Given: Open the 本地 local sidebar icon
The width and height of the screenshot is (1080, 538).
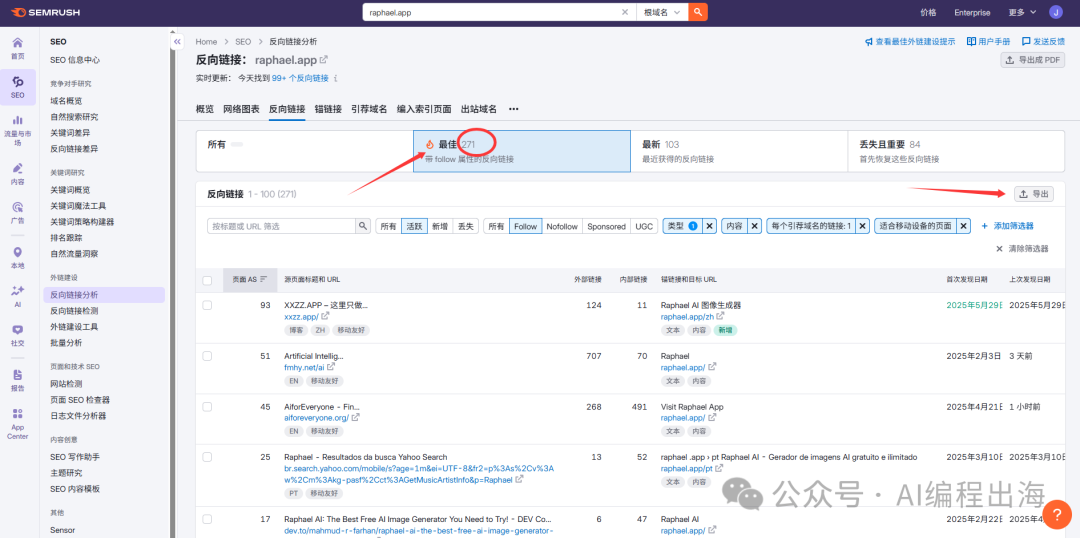Looking at the screenshot, I should [17, 258].
